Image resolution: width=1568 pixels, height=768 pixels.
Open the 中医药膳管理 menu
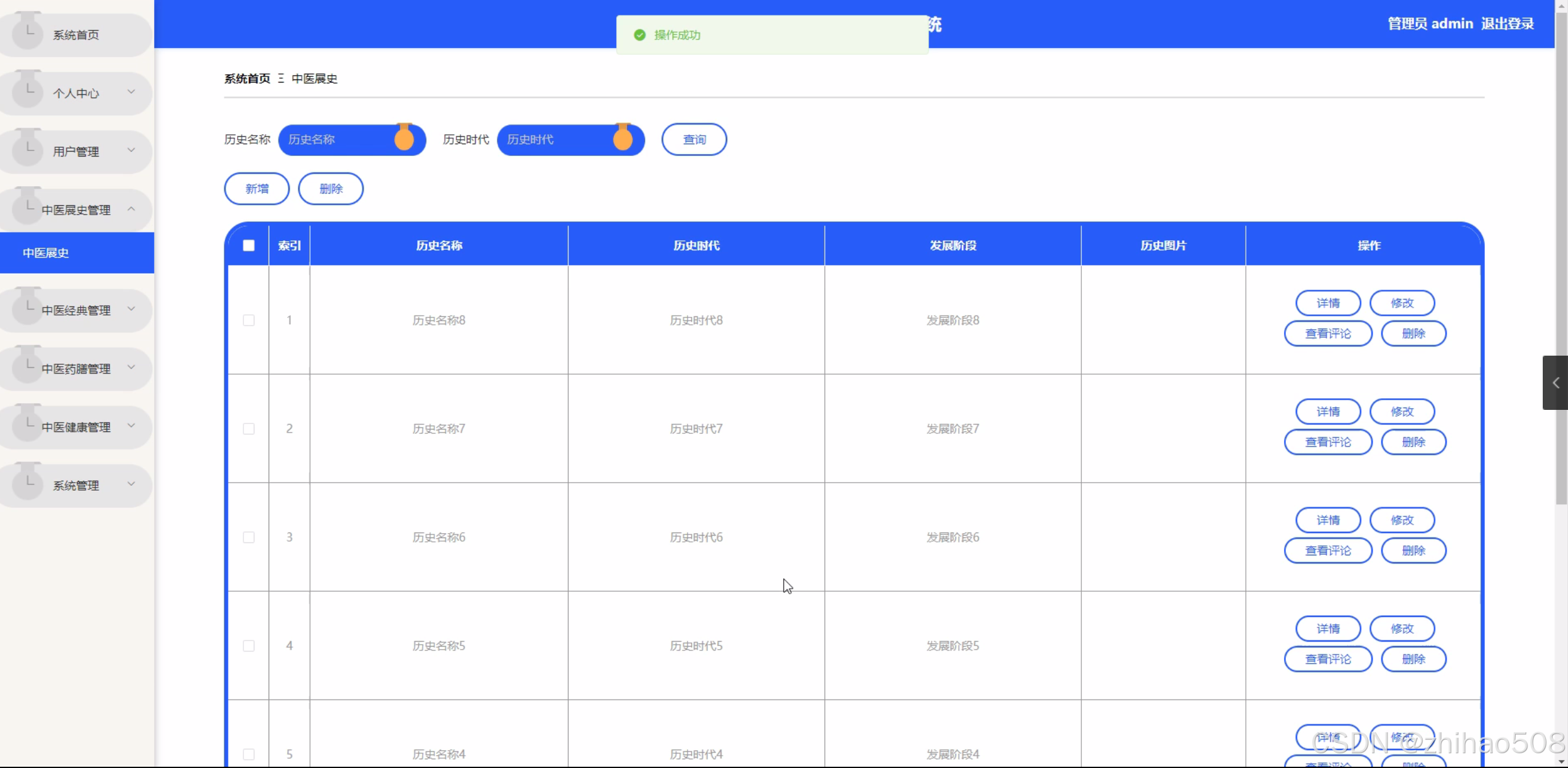[76, 369]
